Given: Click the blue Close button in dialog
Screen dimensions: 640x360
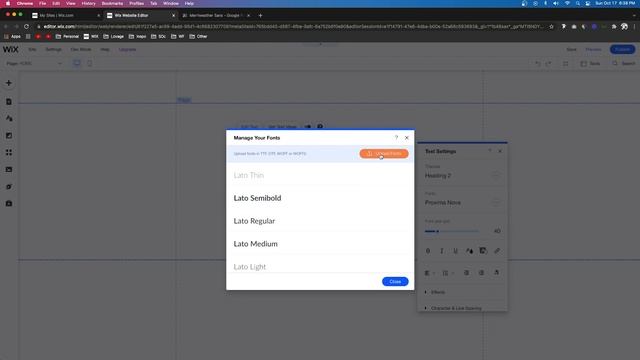Looking at the screenshot, I should tap(395, 282).
